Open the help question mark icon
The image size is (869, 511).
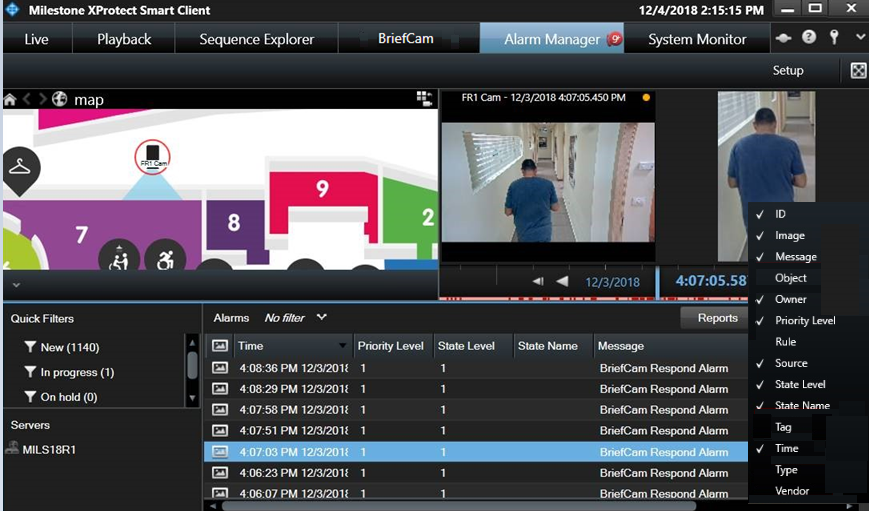tap(809, 37)
